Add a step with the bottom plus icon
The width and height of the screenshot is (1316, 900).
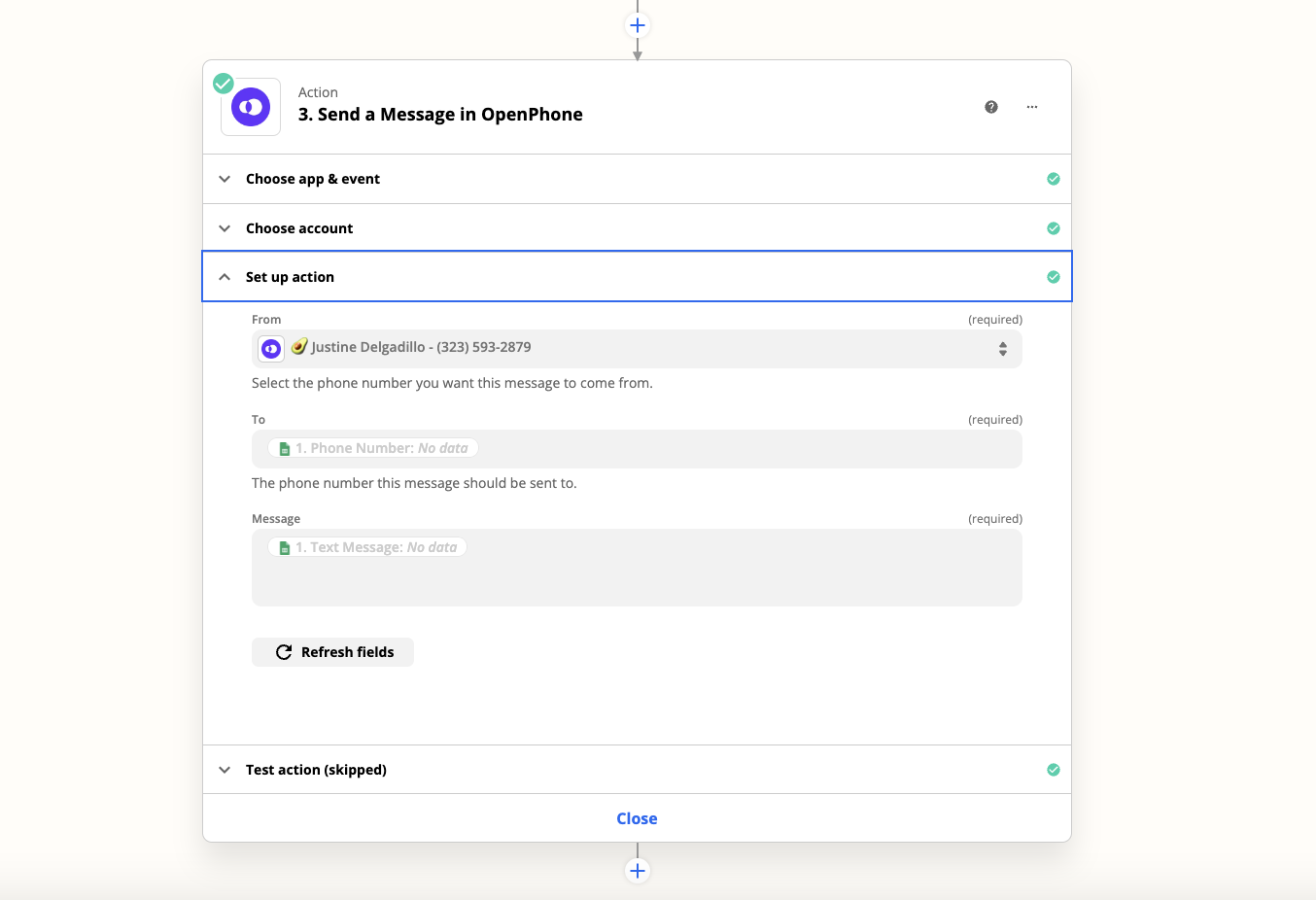(638, 871)
